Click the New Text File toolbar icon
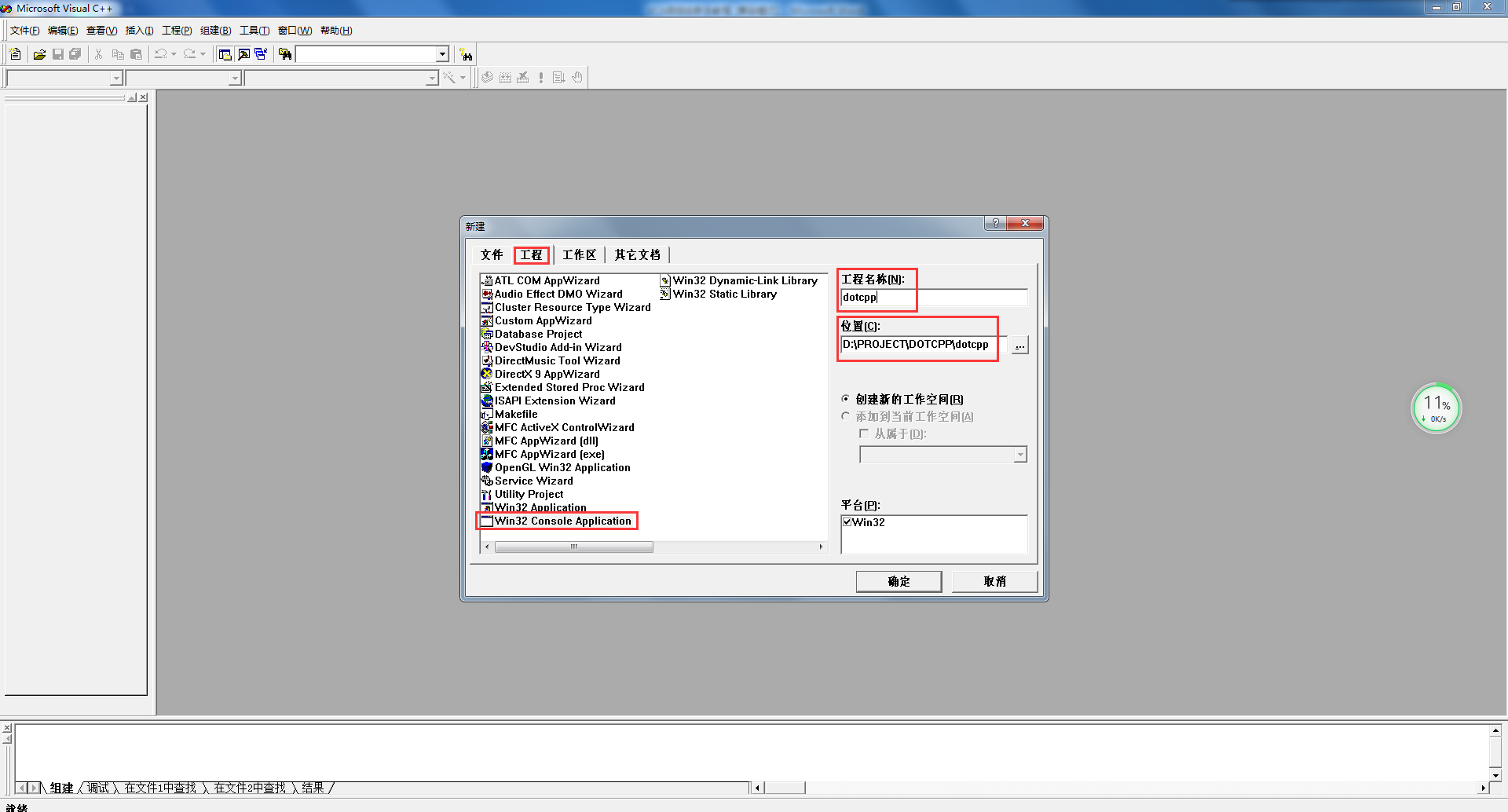1508x812 pixels. click(x=15, y=54)
